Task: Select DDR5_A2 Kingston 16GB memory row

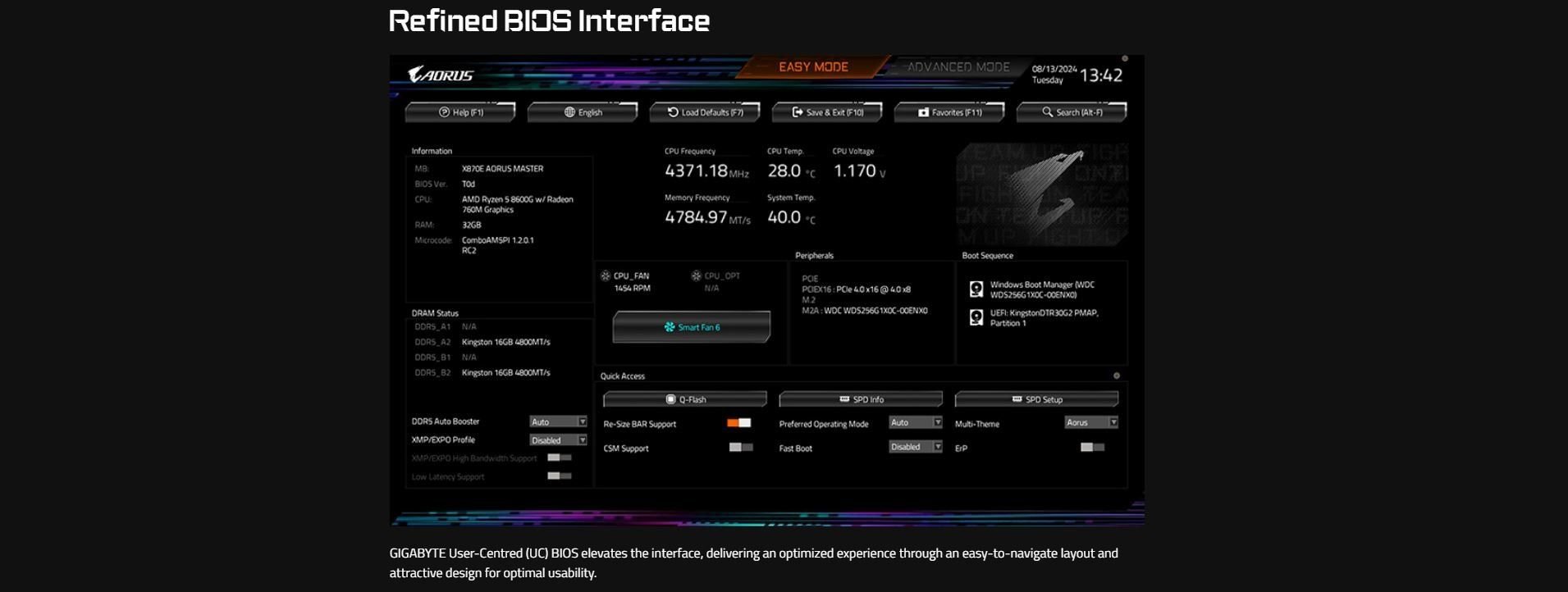Action: coord(482,342)
